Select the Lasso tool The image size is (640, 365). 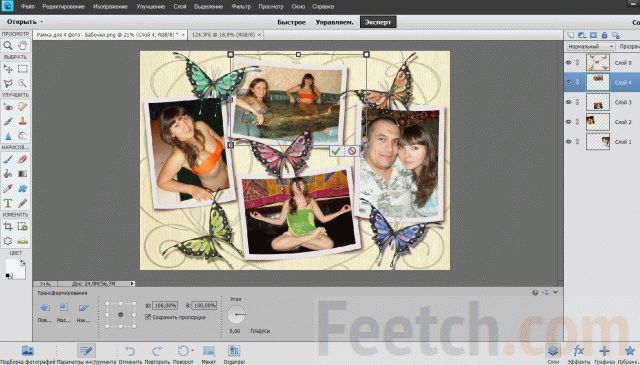pos(8,83)
